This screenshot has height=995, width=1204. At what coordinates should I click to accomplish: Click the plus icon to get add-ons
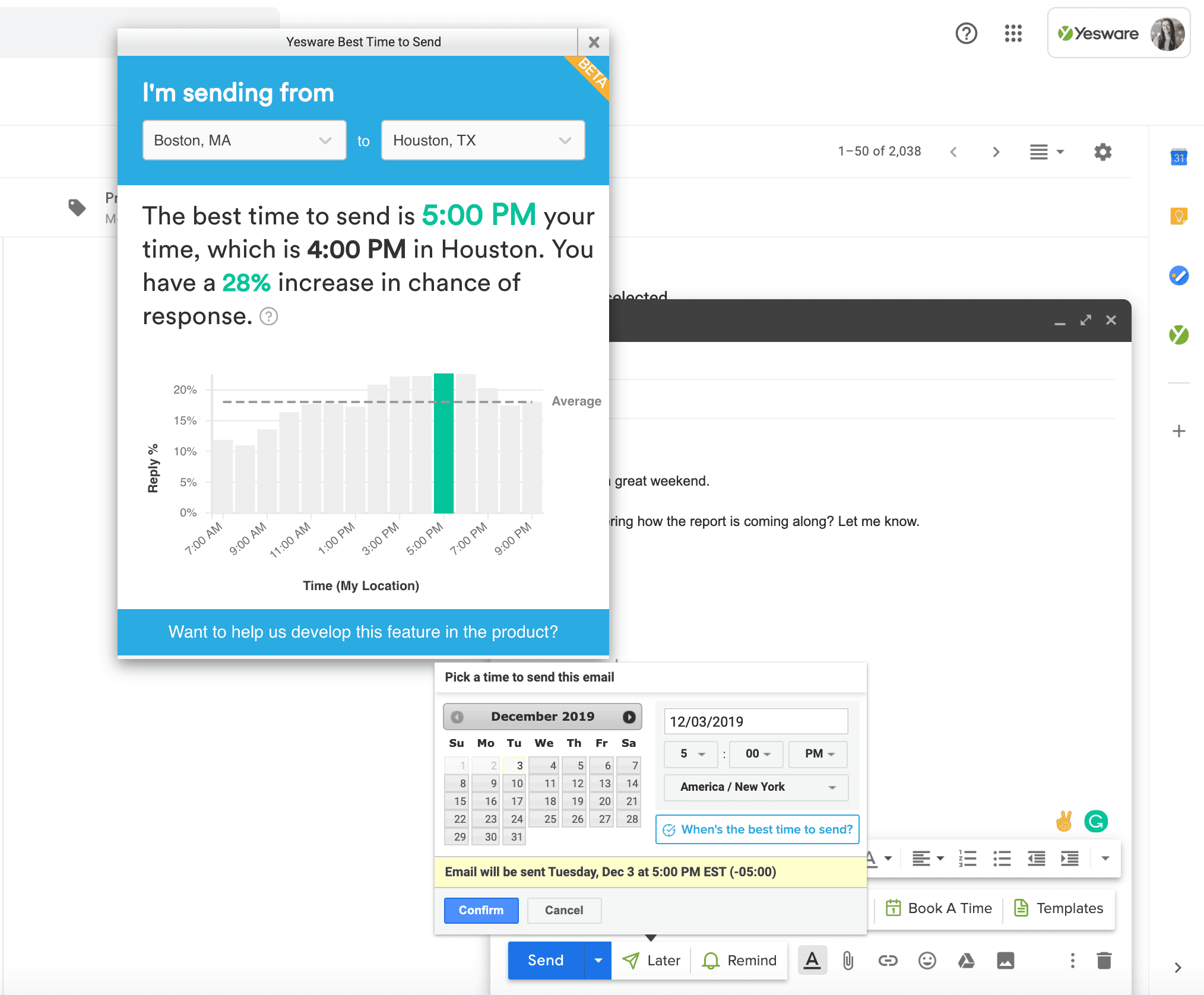1179,431
